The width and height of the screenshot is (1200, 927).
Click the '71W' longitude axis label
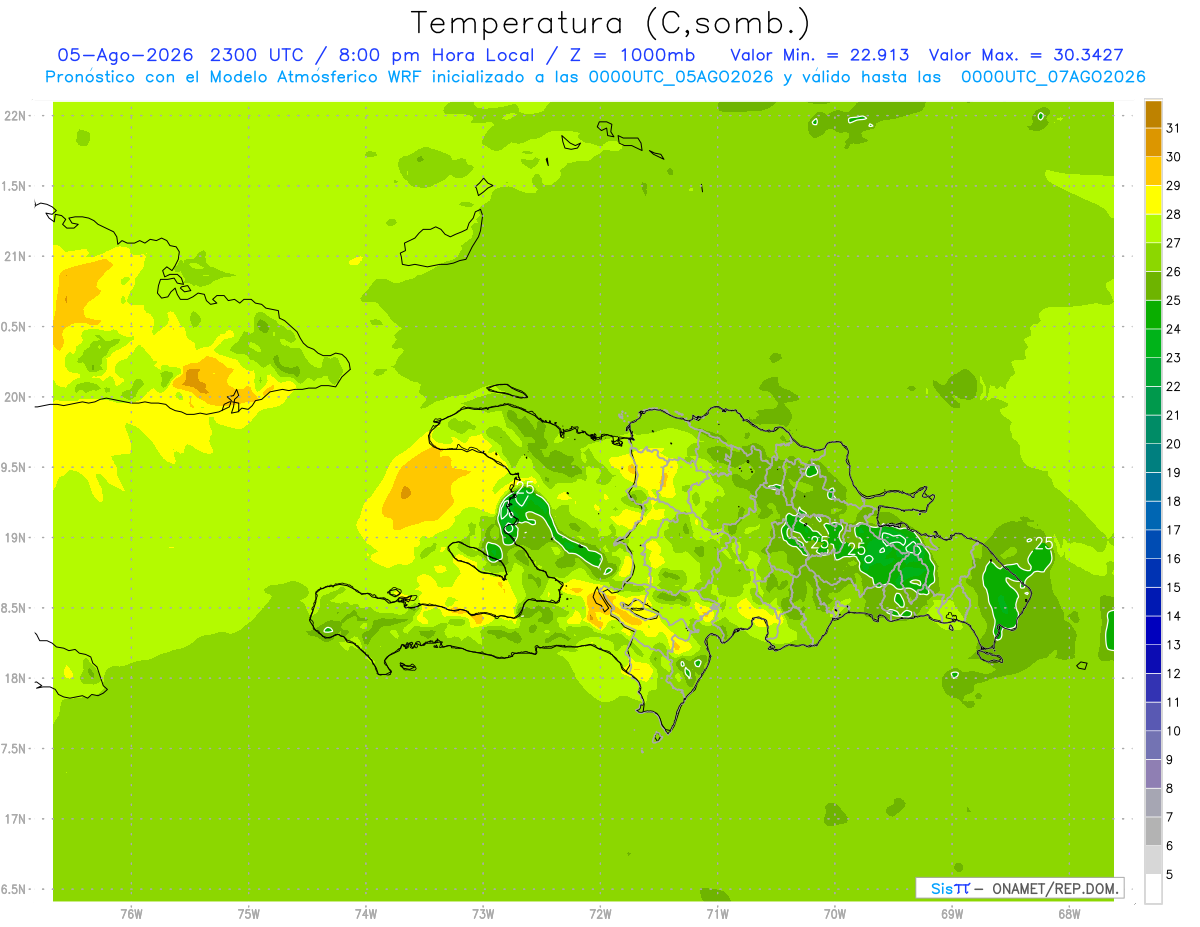tap(717, 914)
